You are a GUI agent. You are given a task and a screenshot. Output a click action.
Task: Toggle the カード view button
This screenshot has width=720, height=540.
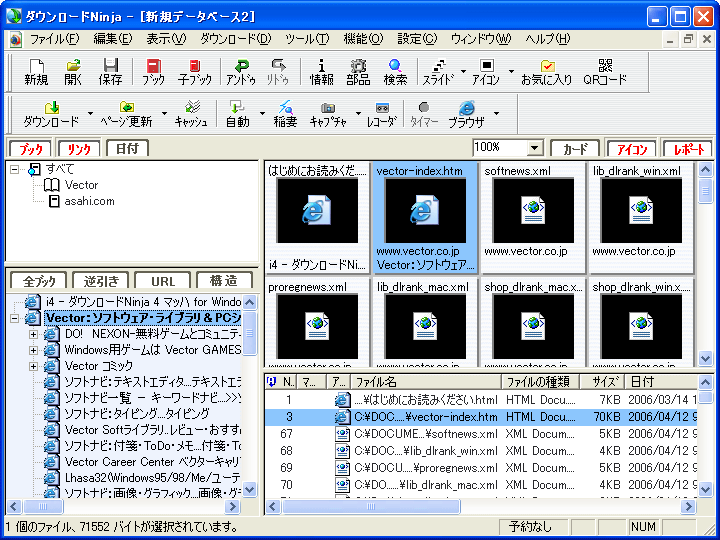(575, 149)
